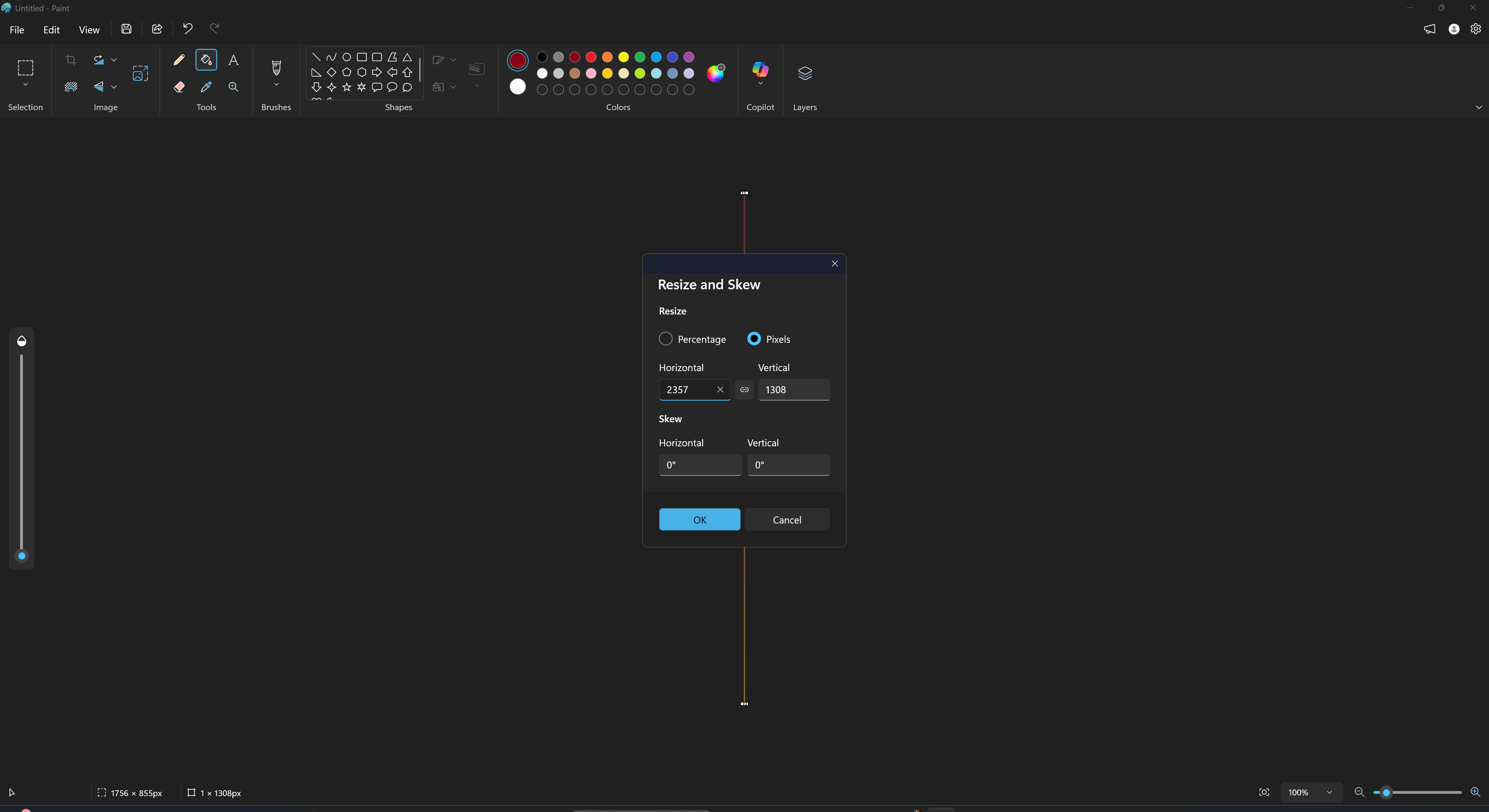
Task: Click OK in Resize and Skew
Action: point(699,520)
